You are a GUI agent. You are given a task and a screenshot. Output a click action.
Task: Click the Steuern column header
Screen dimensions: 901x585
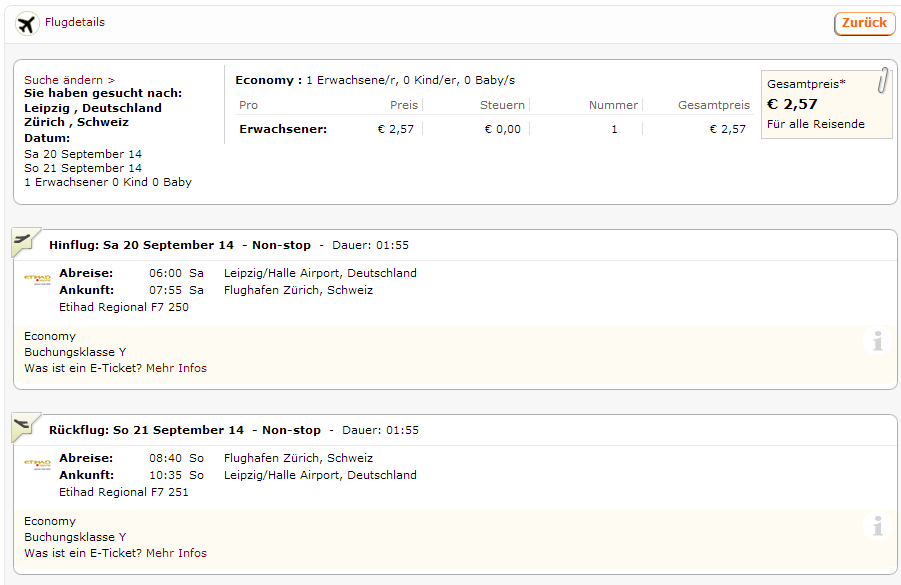(x=502, y=105)
